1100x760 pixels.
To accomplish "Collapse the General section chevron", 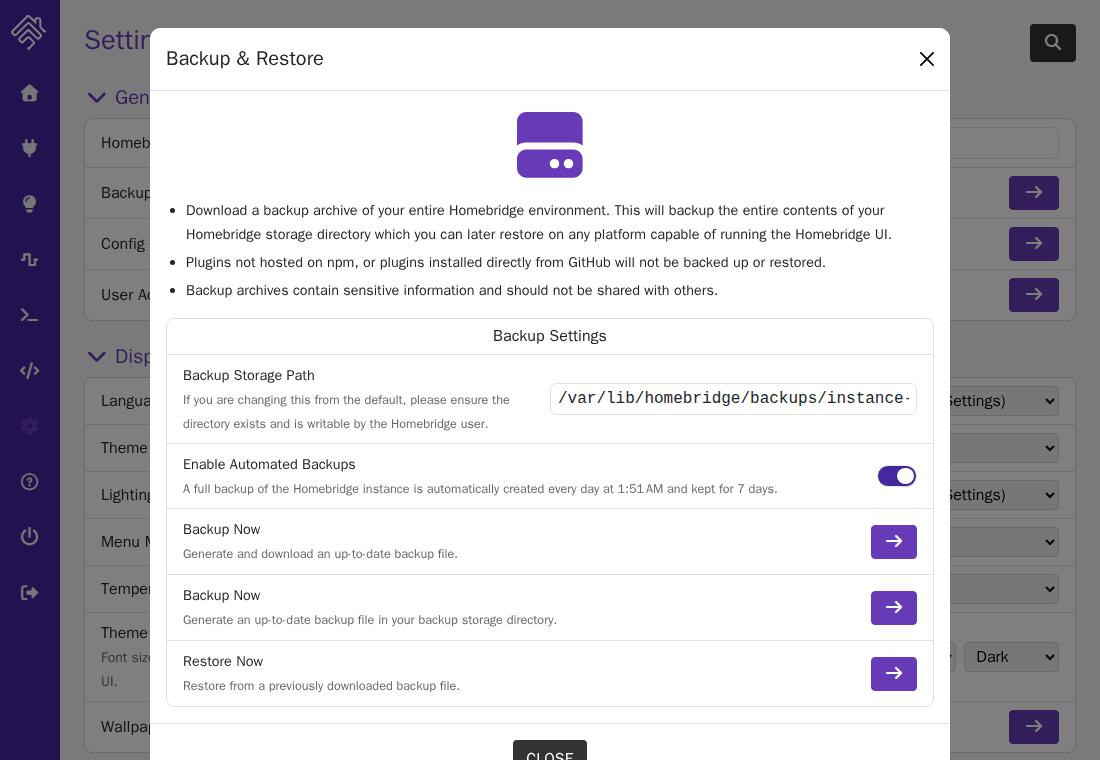I will tap(96, 98).
